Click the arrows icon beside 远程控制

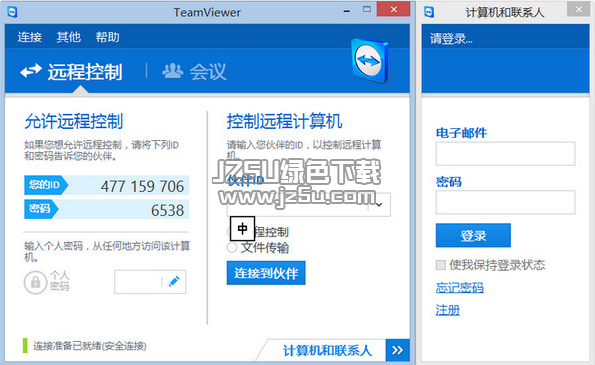31,71
